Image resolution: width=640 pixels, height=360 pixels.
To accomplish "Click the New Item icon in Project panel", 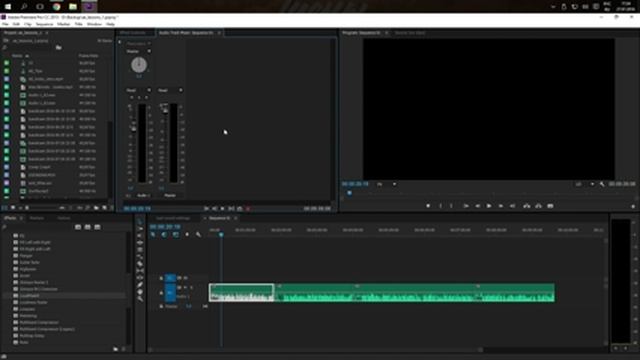I will point(104,208).
